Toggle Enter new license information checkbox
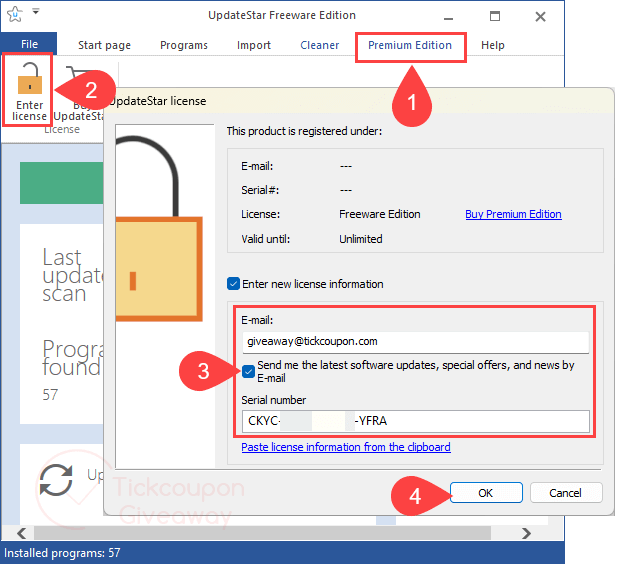Screen dimensions: 617x564 (x=233, y=284)
